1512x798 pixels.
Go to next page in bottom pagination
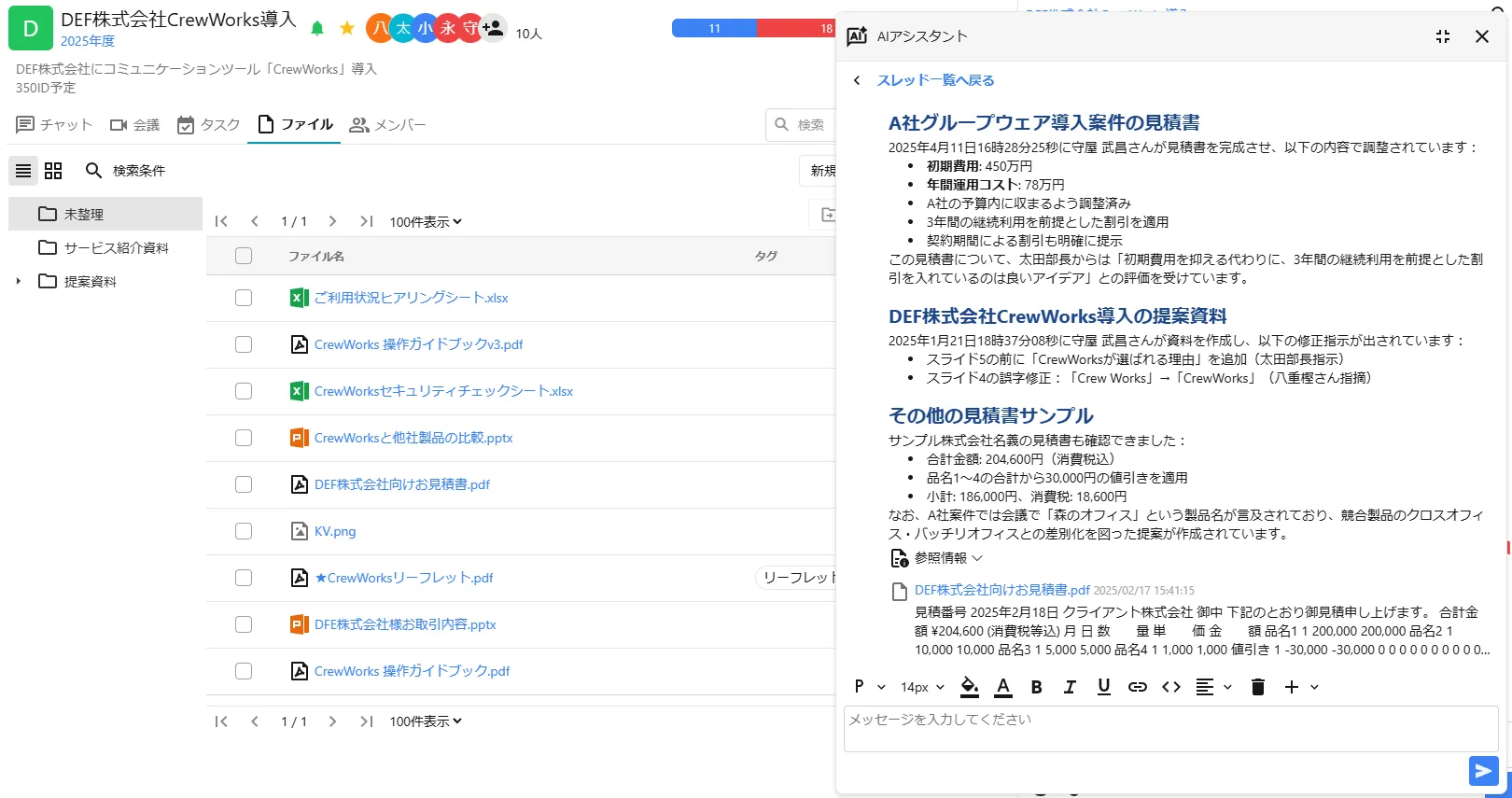point(332,721)
